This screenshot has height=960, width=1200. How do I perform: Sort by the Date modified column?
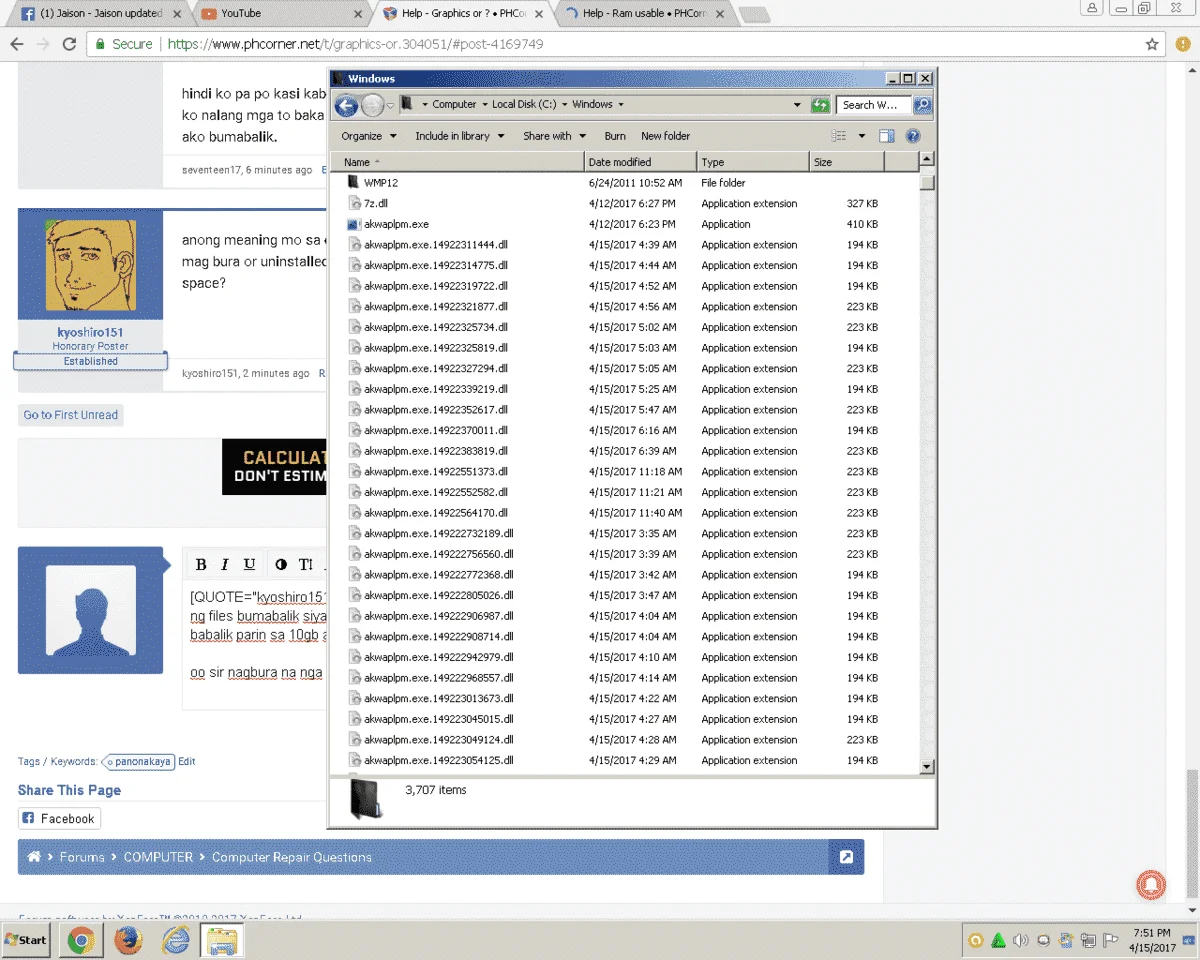pyautogui.click(x=640, y=162)
